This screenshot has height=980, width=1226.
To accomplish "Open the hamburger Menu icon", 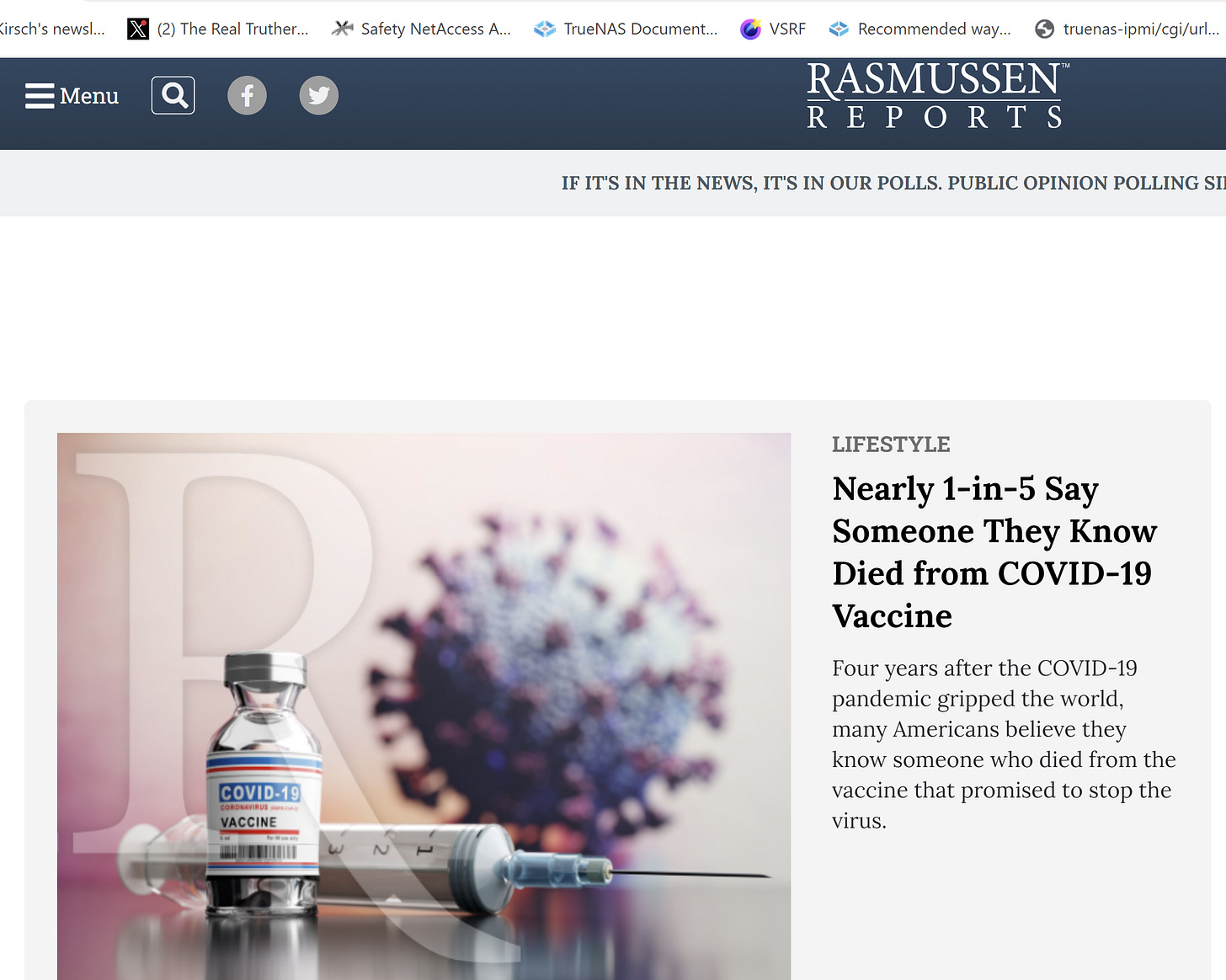I will [40, 96].
